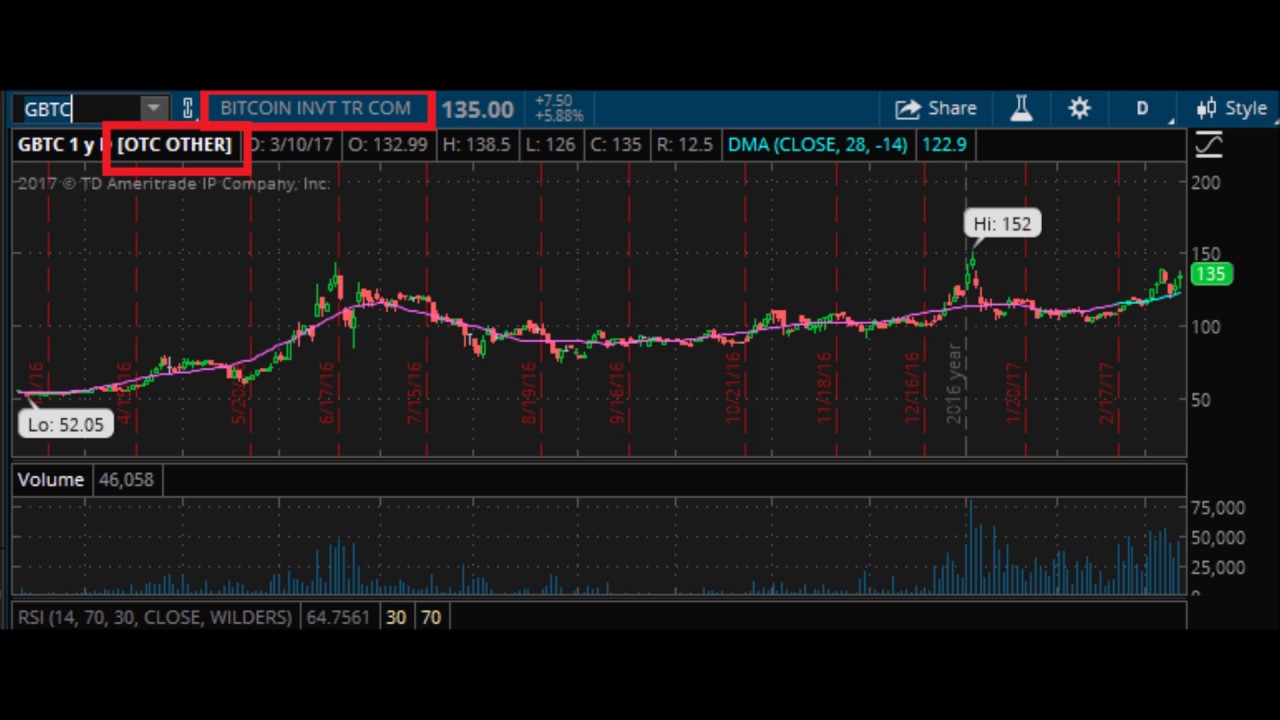Screen dimensions: 1280x720
Task: Click the 25,000 volume axis label
Action: click(x=1217, y=567)
